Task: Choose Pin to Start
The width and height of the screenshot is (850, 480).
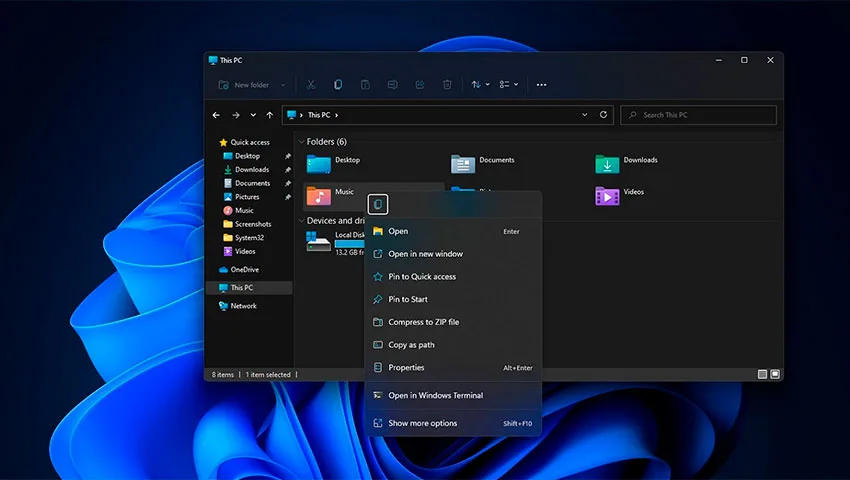Action: tap(453, 299)
